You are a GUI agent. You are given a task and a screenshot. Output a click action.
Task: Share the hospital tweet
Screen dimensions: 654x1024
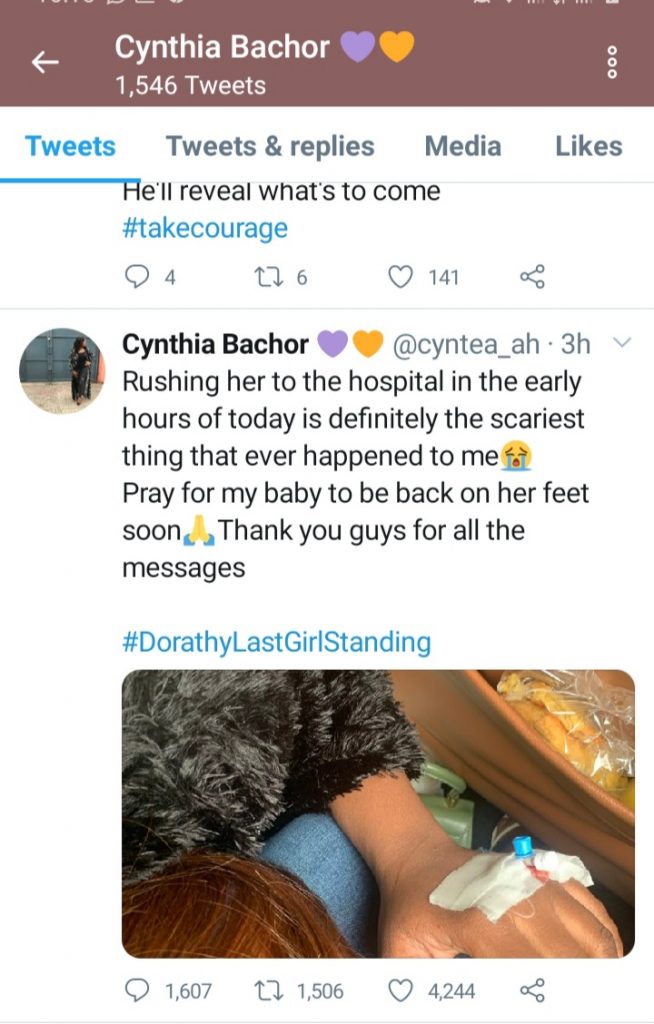[x=531, y=990]
